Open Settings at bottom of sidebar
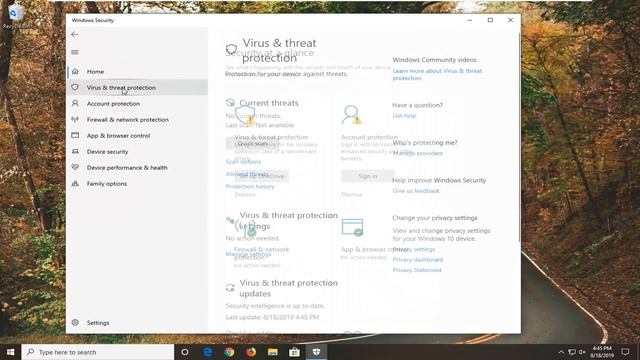640x360 pixels. tap(137, 322)
